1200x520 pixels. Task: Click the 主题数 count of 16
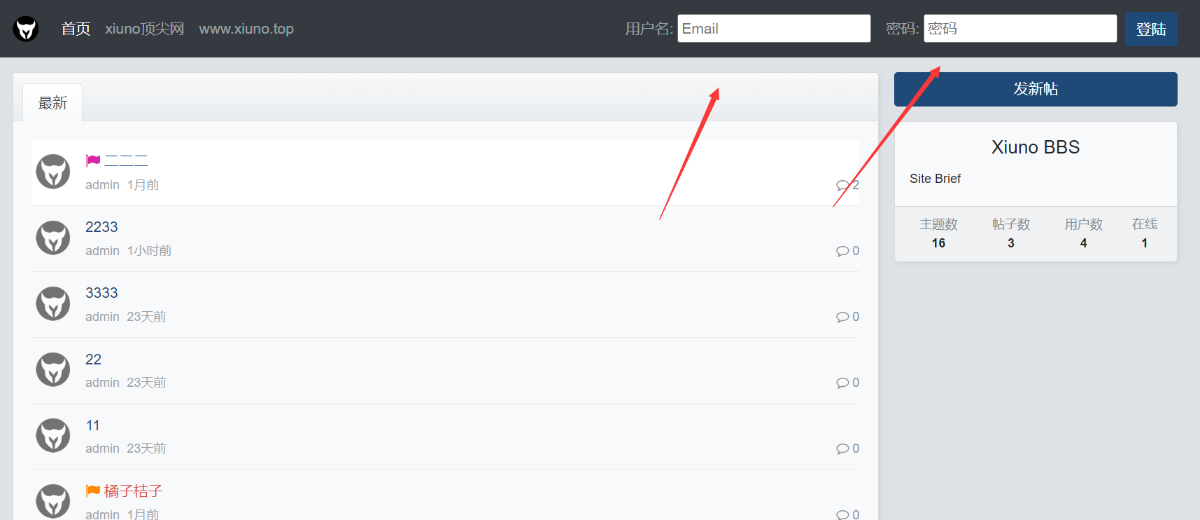(939, 243)
